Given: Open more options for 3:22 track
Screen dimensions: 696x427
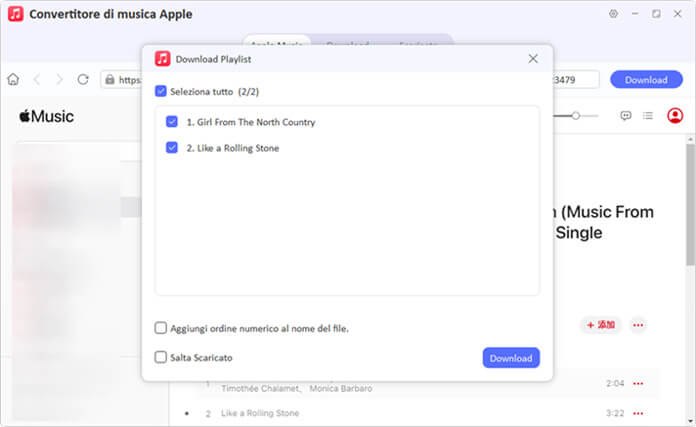Looking at the screenshot, I should click(638, 413).
